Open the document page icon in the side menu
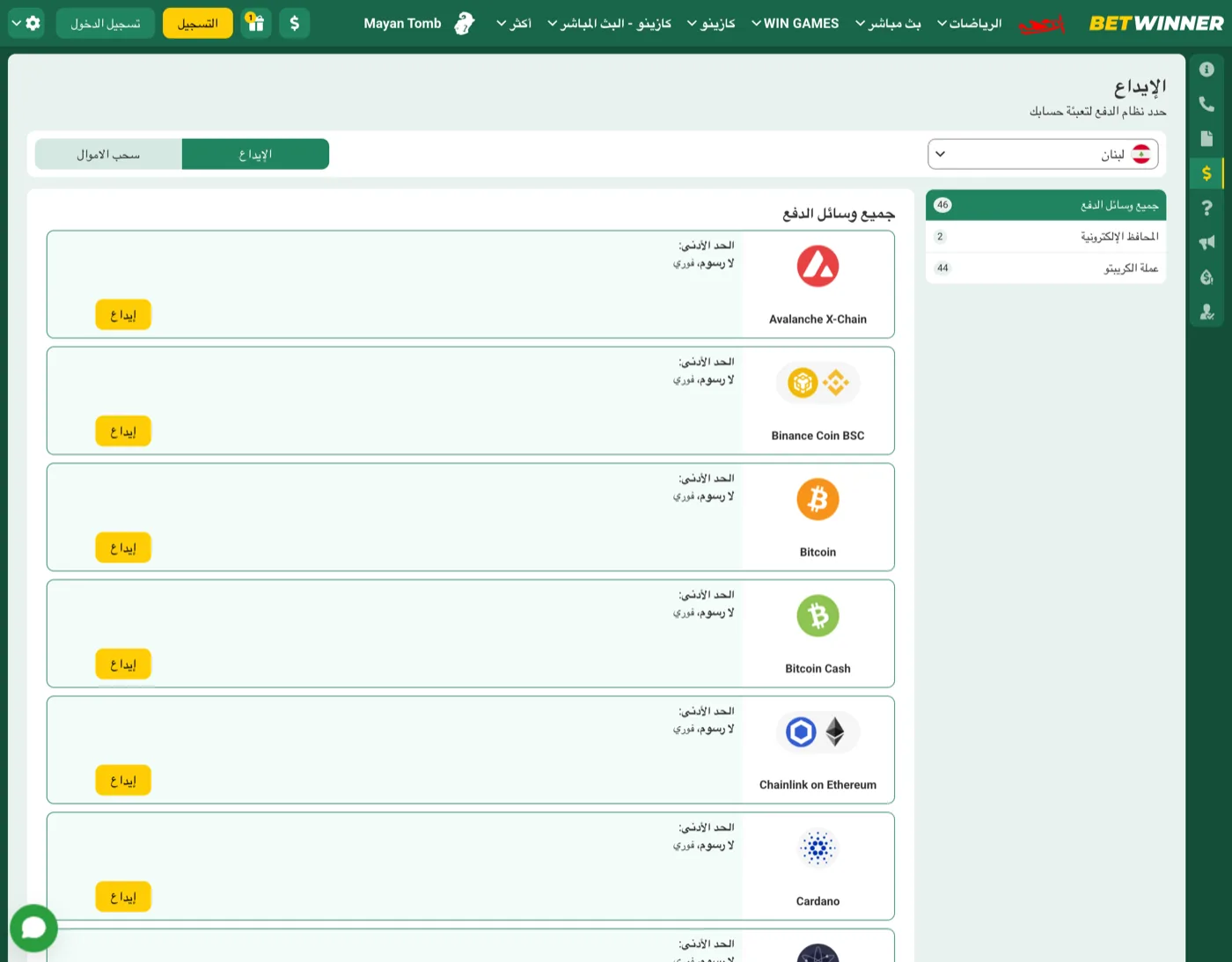This screenshot has width=1232, height=962. pos(1206,138)
